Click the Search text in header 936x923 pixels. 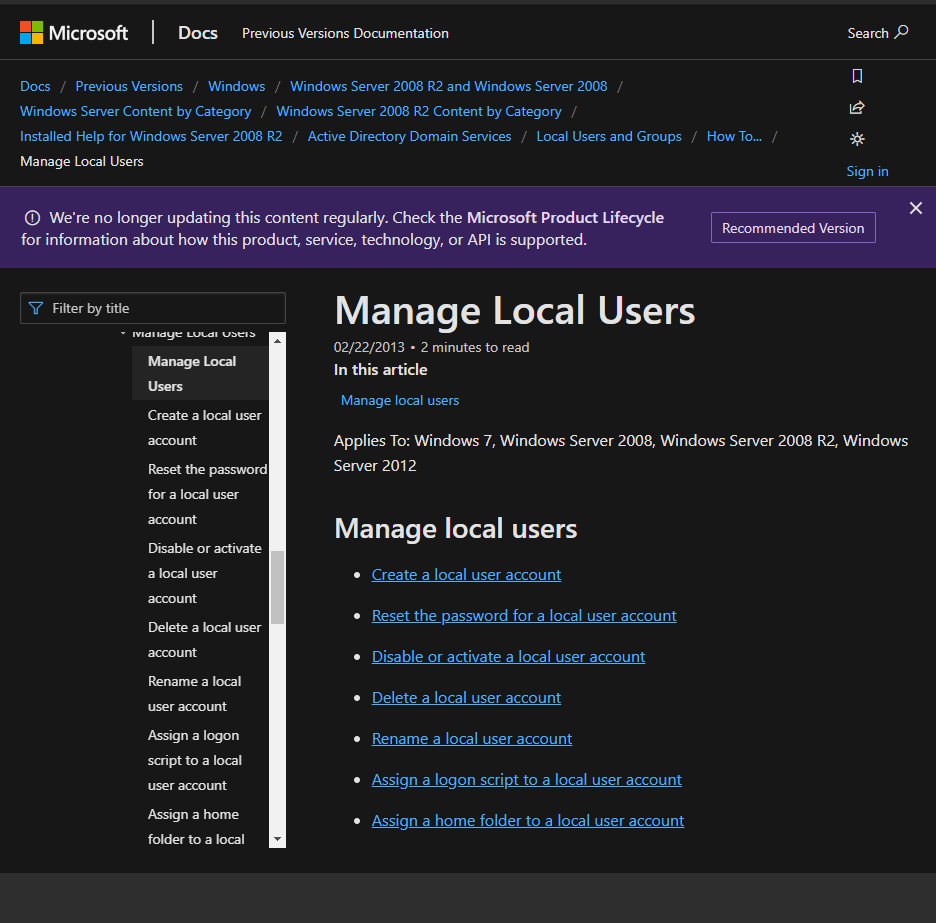point(868,33)
